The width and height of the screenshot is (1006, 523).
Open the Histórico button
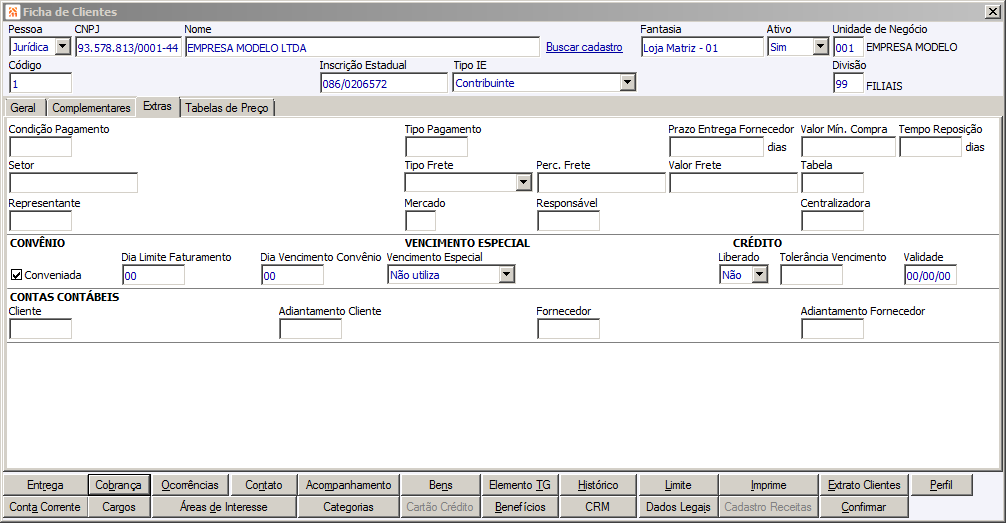[598, 485]
